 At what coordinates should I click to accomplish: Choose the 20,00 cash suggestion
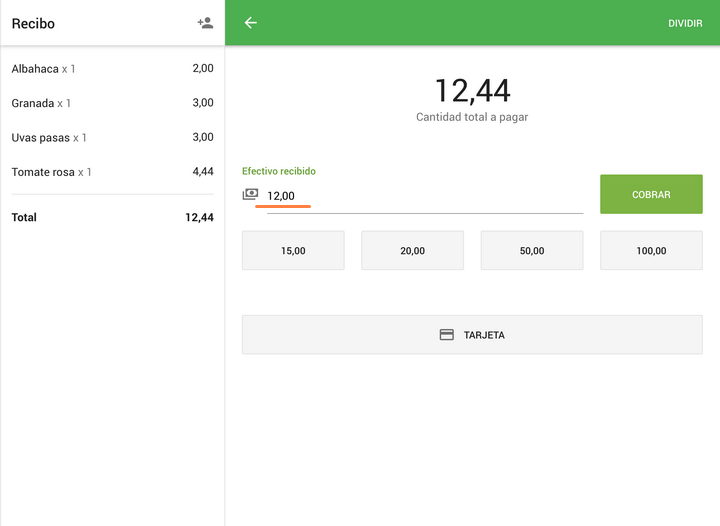(412, 251)
